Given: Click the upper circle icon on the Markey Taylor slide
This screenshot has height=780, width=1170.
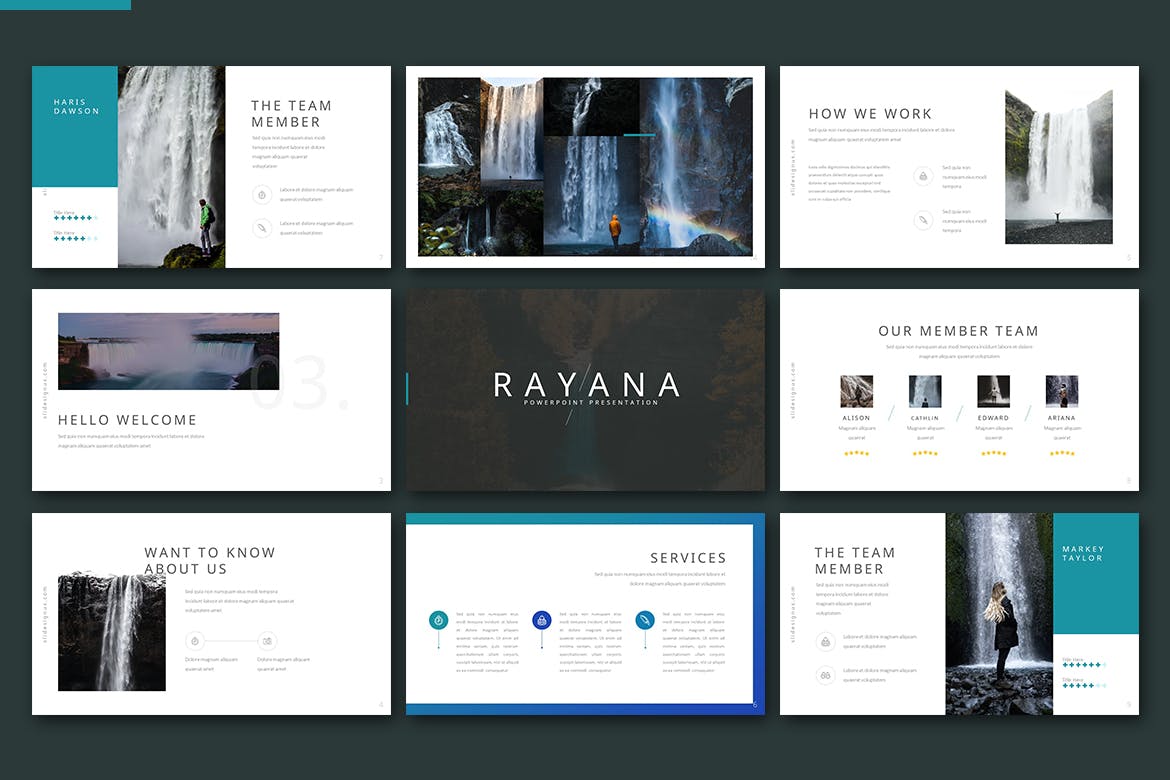Looking at the screenshot, I should pyautogui.click(x=826, y=642).
